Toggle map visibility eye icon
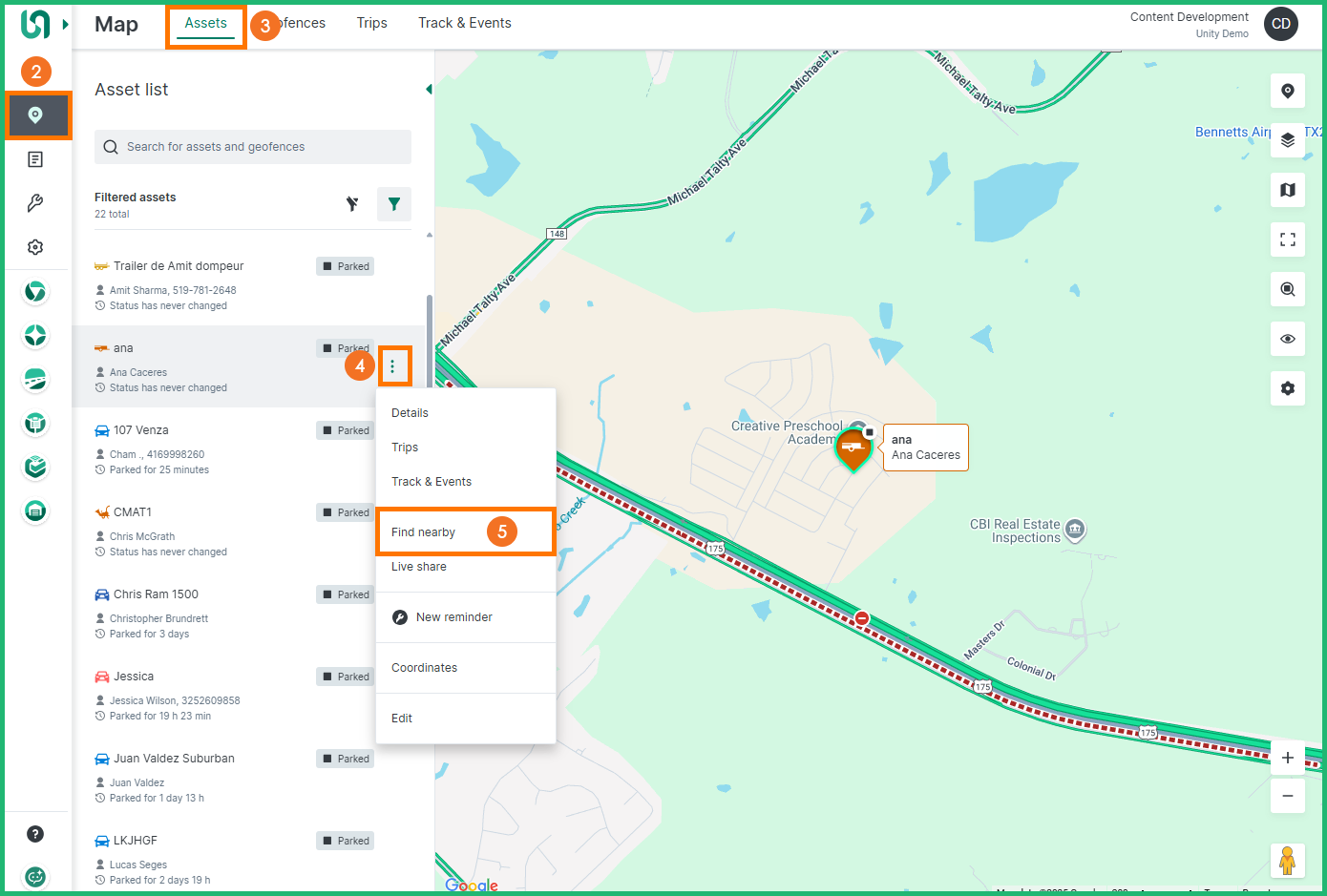Viewport: 1327px width, 896px height. coord(1287,339)
